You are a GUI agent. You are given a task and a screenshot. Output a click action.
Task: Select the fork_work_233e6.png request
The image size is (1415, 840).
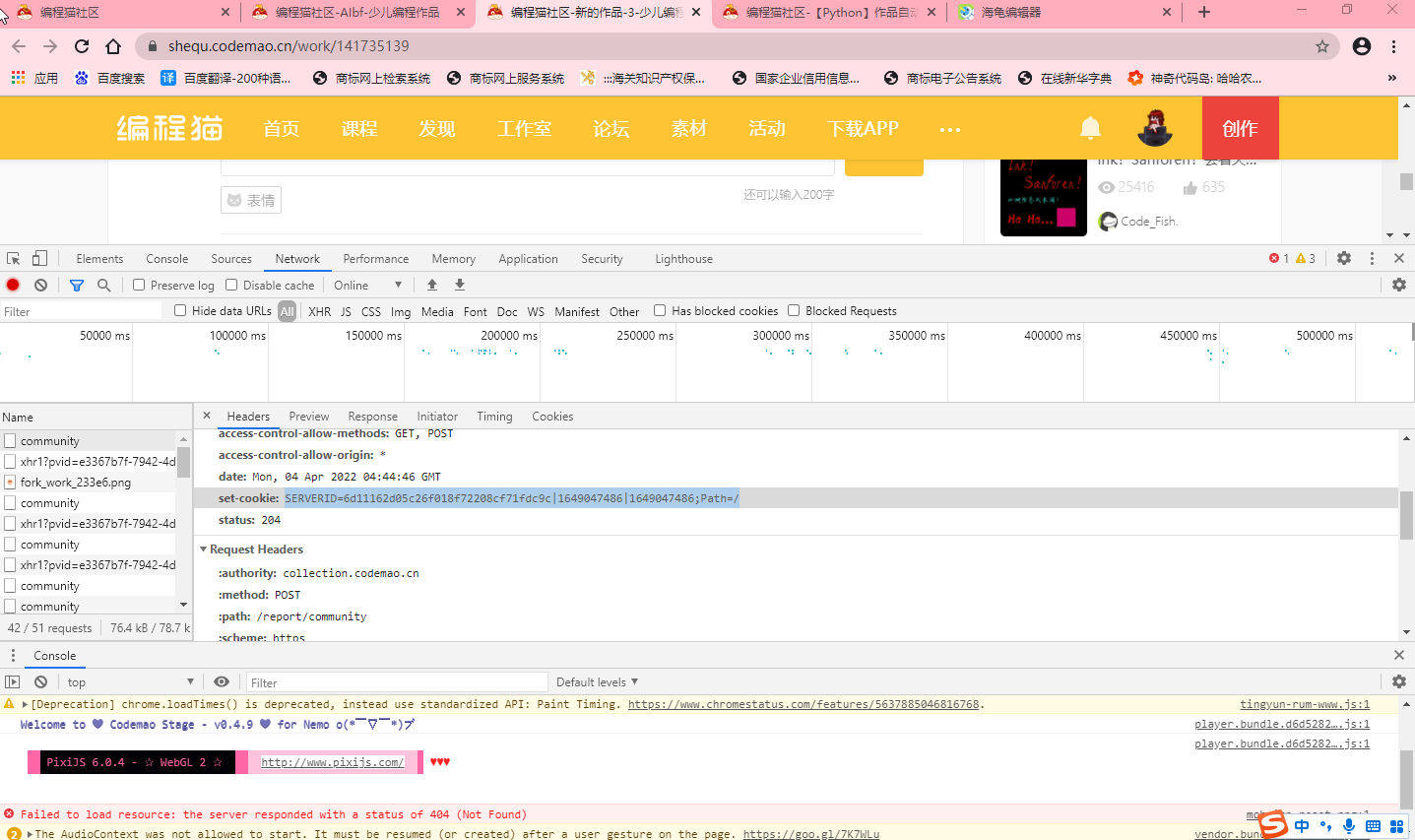(76, 483)
